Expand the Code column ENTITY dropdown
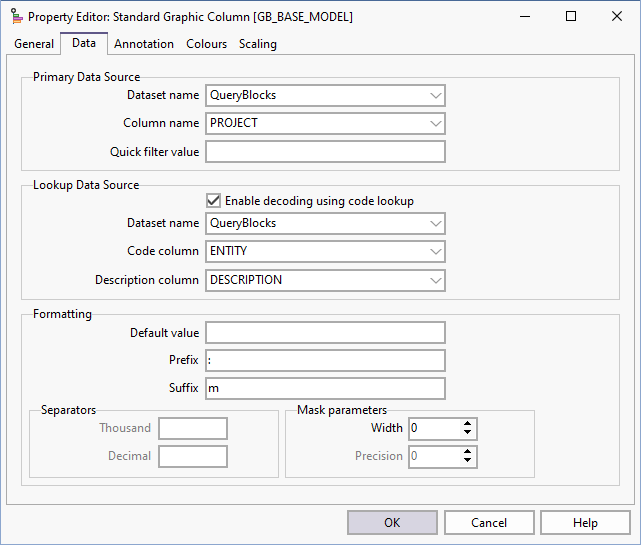The image size is (641, 545). click(434, 252)
